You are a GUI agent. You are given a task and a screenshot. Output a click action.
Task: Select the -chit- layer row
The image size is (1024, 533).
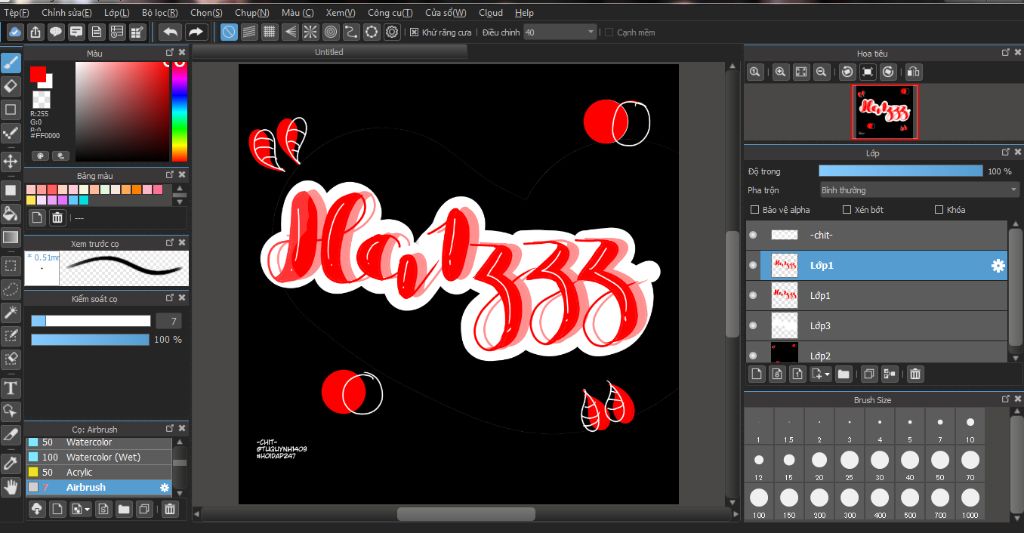[876, 235]
